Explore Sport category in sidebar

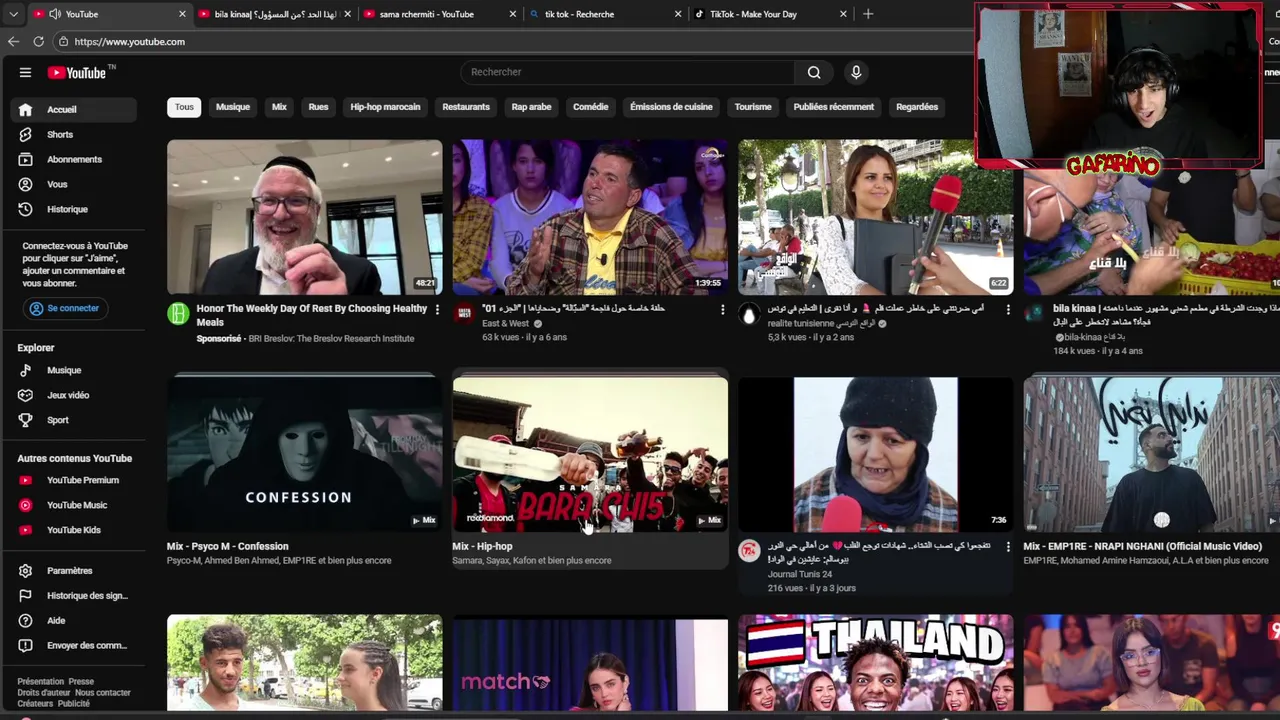point(74,420)
